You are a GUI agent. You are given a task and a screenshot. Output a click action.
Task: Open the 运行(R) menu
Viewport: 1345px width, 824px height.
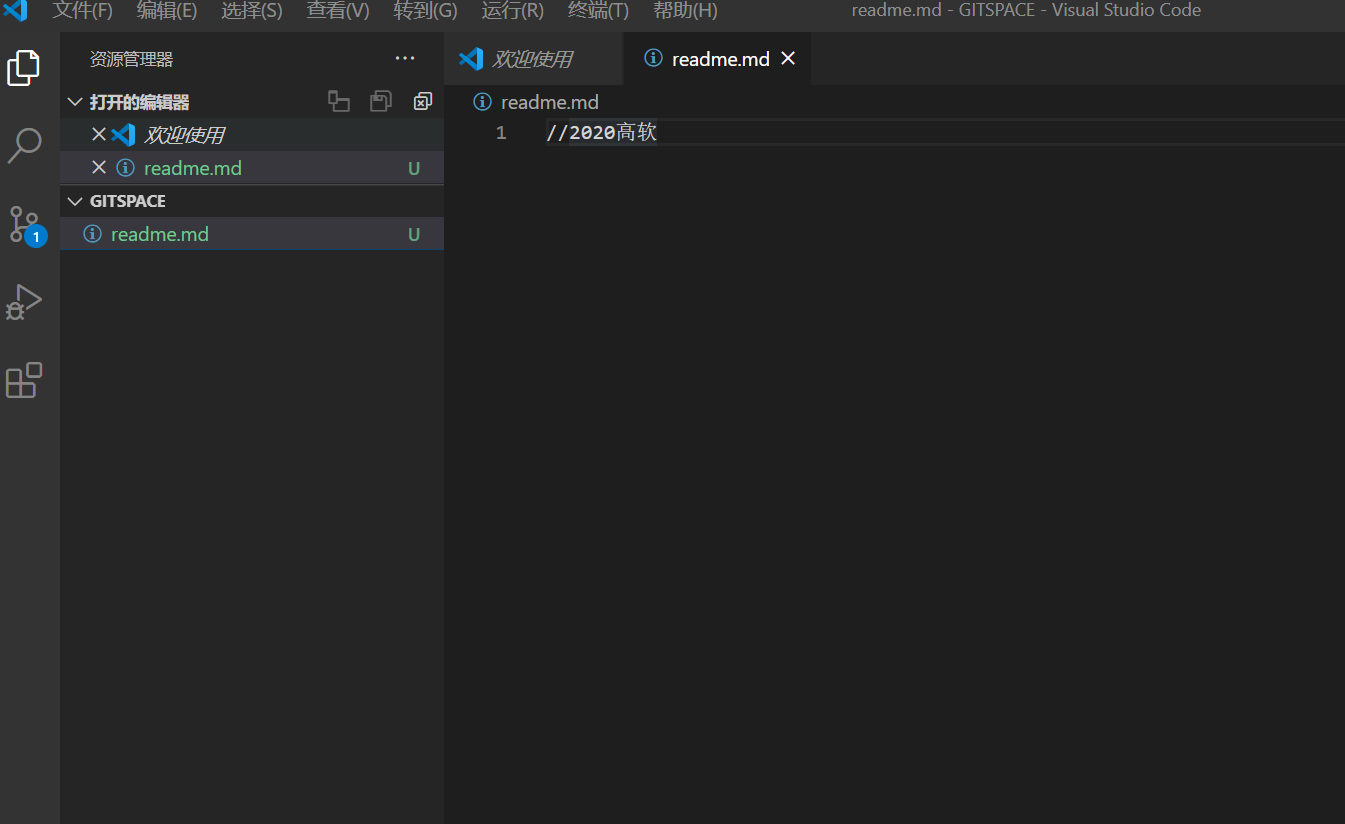tap(513, 11)
